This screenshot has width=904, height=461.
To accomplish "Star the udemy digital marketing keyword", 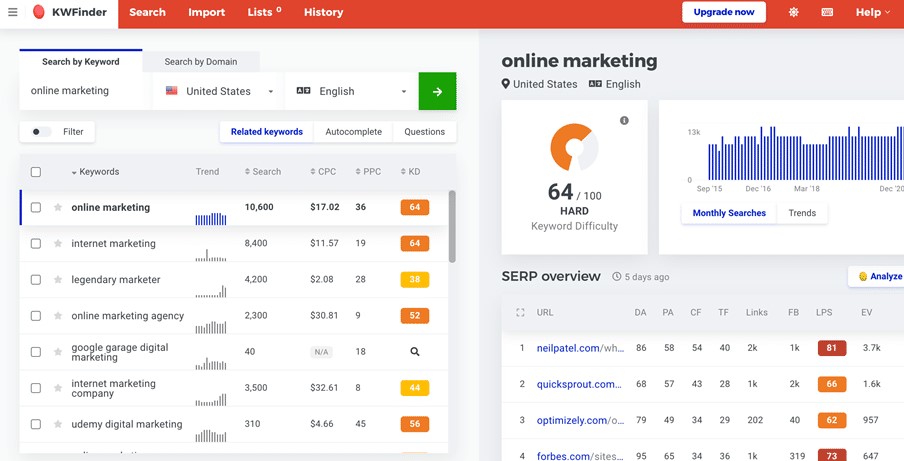I will tap(58, 424).
